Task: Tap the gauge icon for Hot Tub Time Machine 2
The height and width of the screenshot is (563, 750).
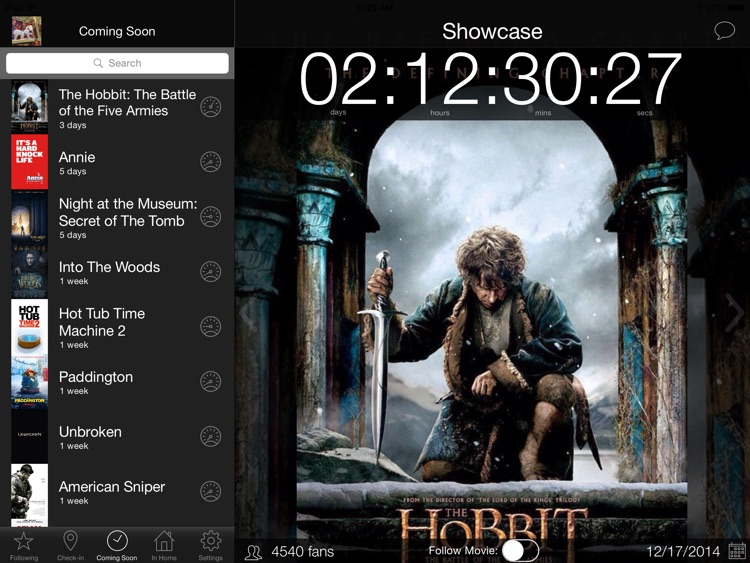Action: 210,327
